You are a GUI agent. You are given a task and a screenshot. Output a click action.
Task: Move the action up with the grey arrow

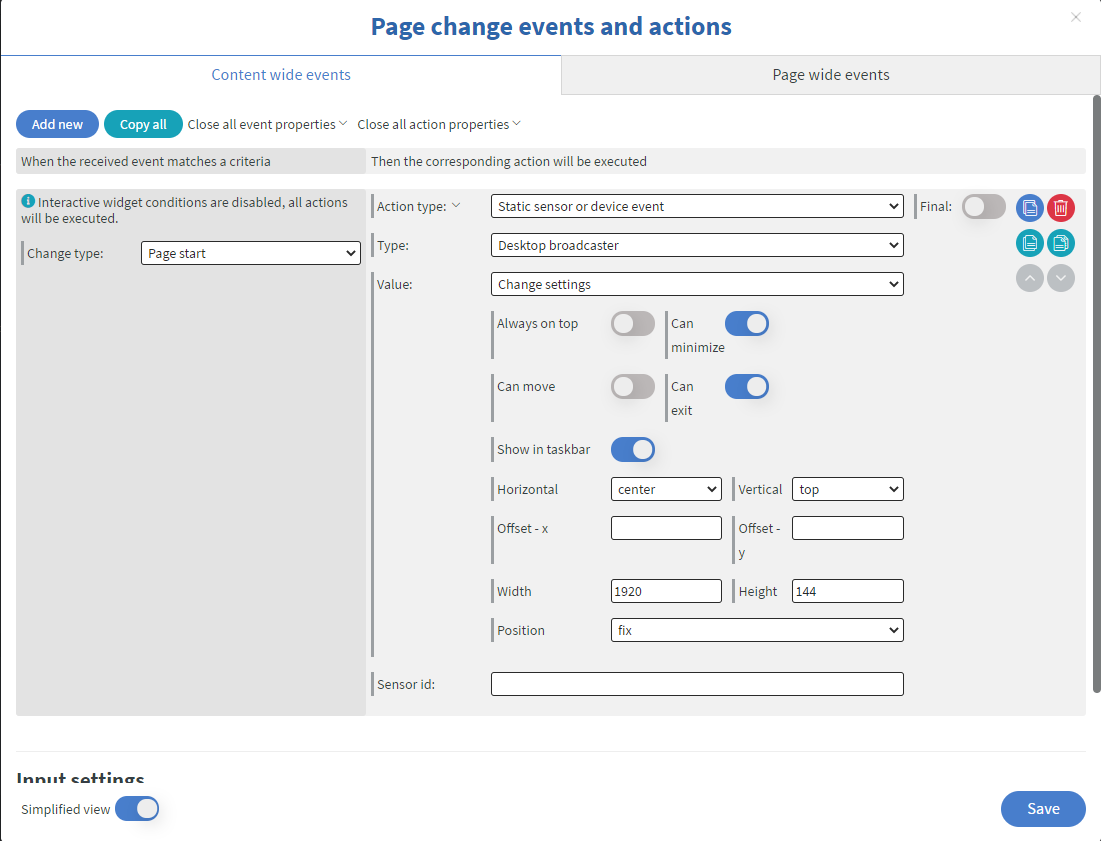pyautogui.click(x=1029, y=278)
